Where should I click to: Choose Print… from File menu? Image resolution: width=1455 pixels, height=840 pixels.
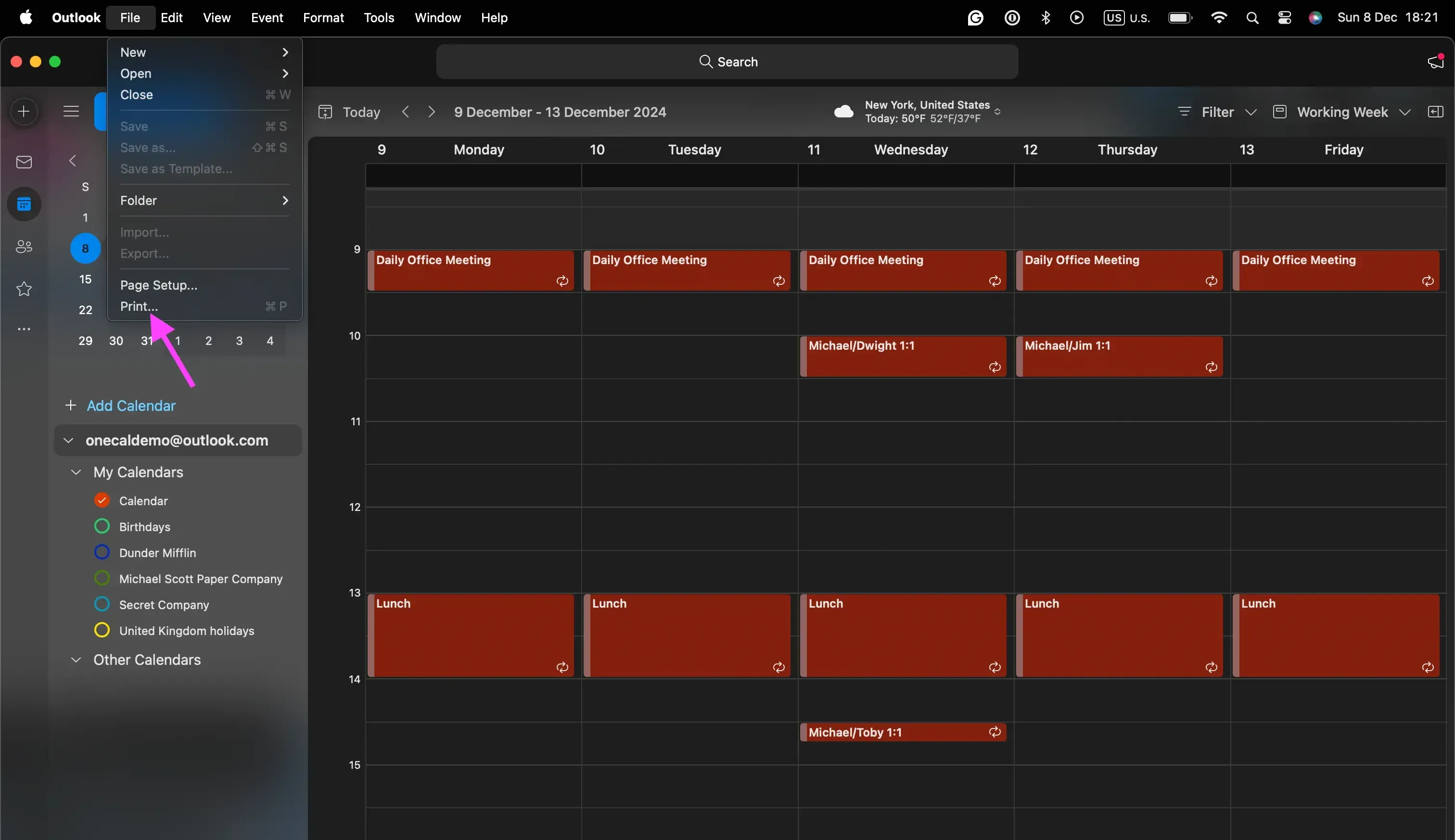[139, 306]
